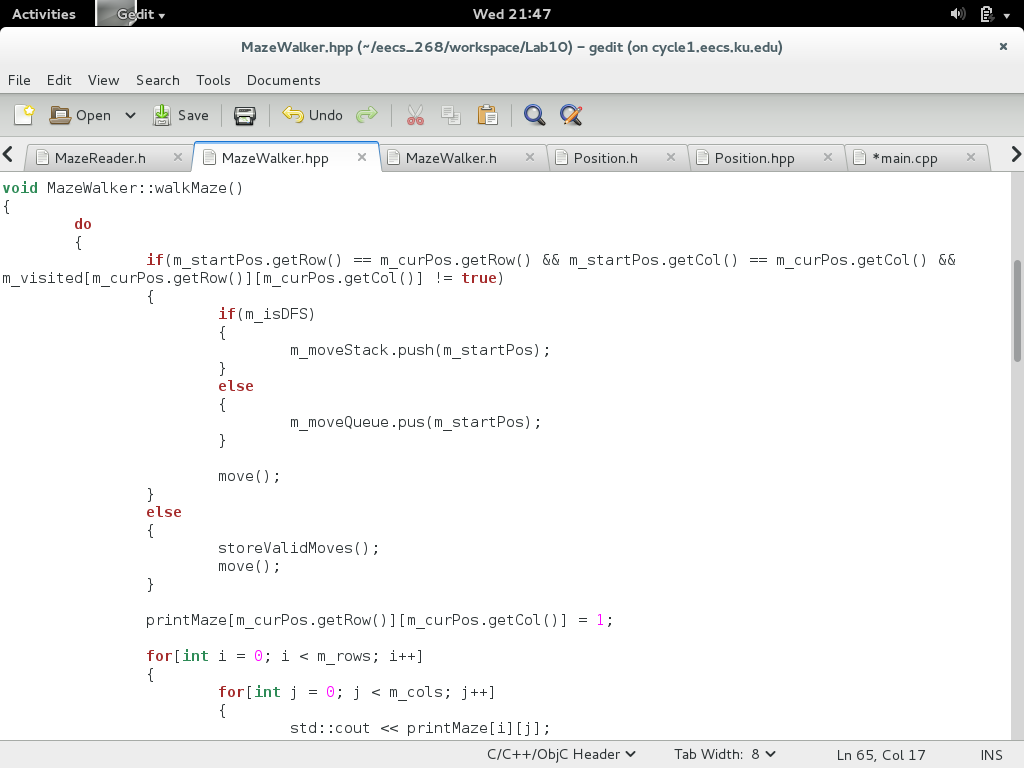Expand the Open recent files dropdown arrow
The height and width of the screenshot is (768, 1024).
(x=130, y=115)
